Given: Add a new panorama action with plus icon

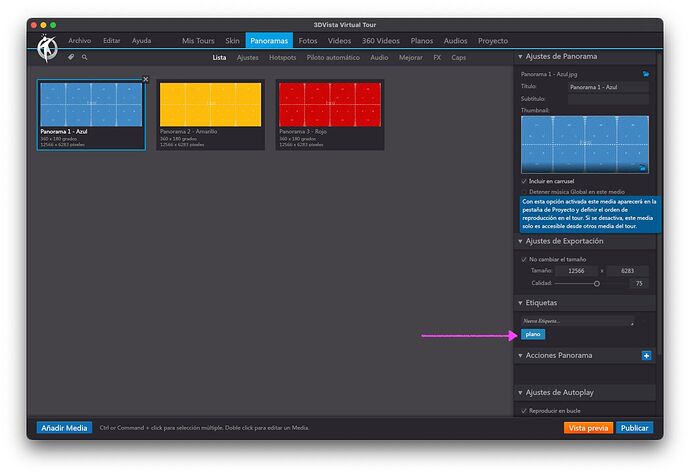Looking at the screenshot, I should point(646,356).
